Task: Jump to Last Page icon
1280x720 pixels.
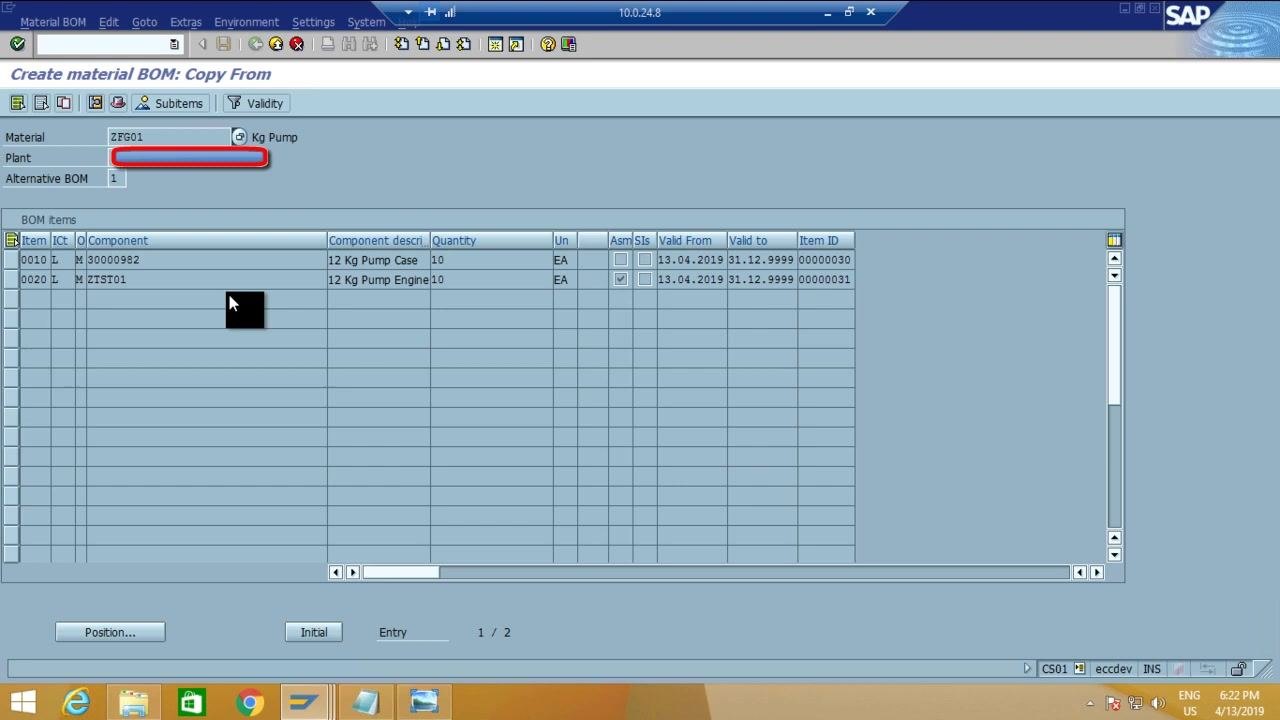Action: point(464,44)
